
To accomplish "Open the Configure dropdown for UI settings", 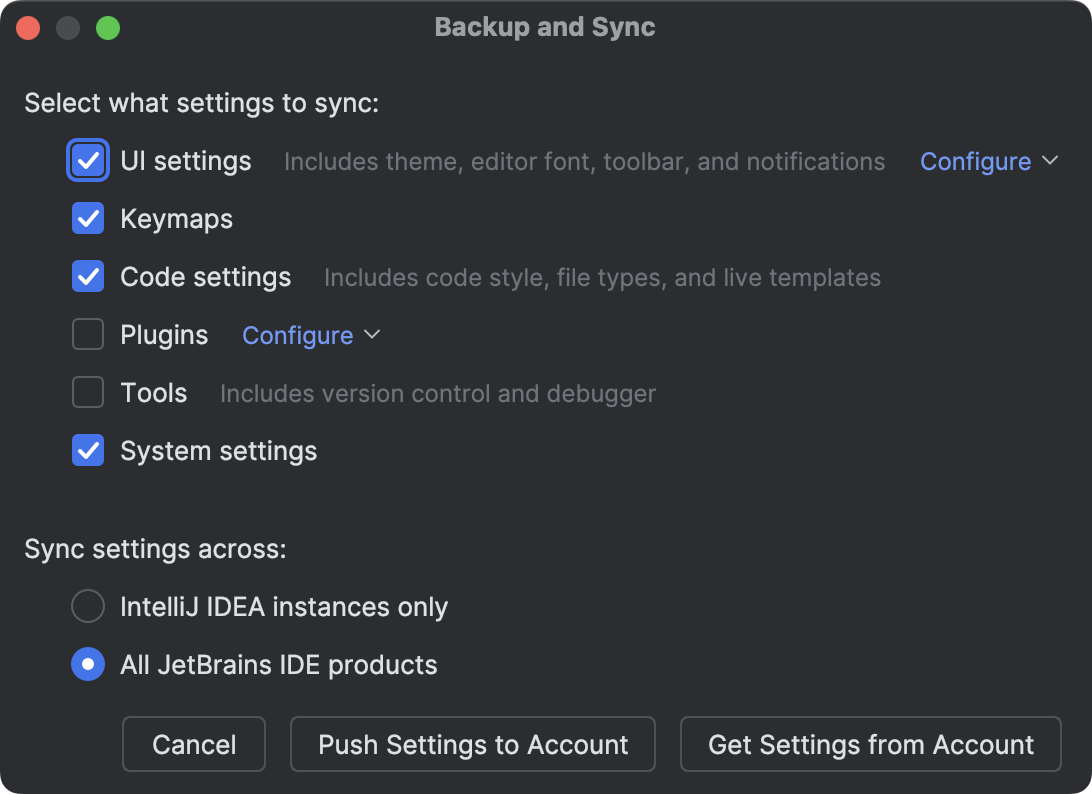I will tap(975, 161).
